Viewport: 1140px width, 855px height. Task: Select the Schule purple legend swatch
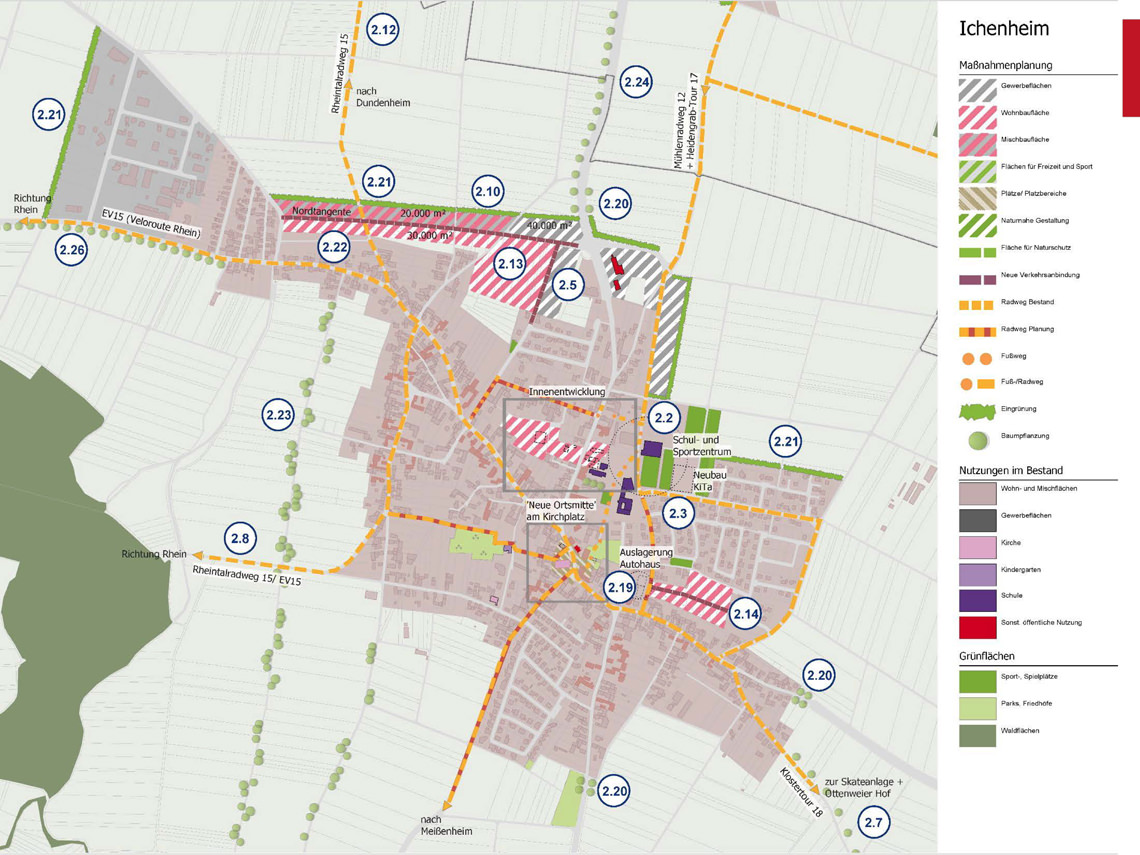pyautogui.click(x=977, y=599)
